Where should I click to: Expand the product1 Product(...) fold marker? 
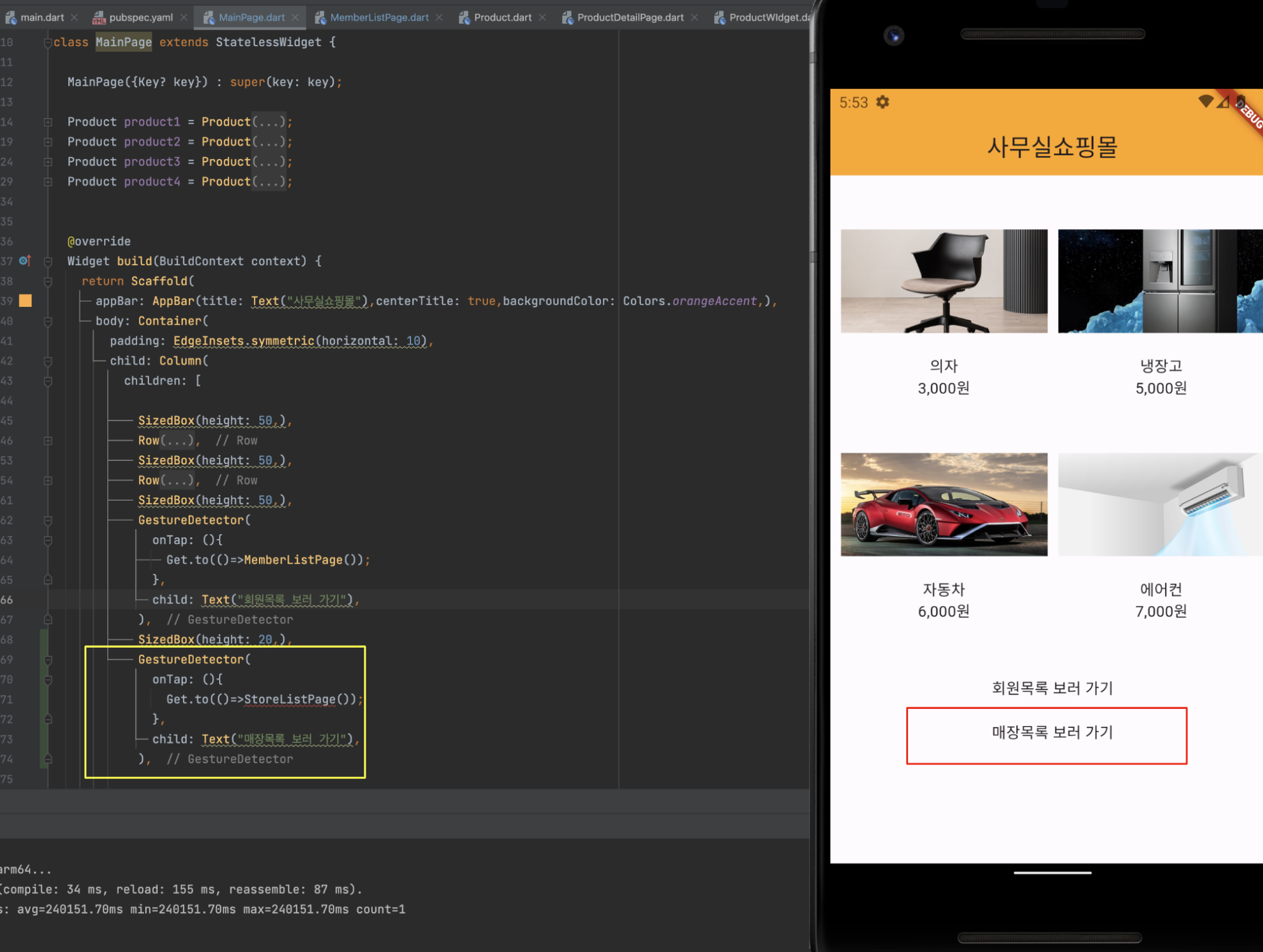pyautogui.click(x=48, y=122)
